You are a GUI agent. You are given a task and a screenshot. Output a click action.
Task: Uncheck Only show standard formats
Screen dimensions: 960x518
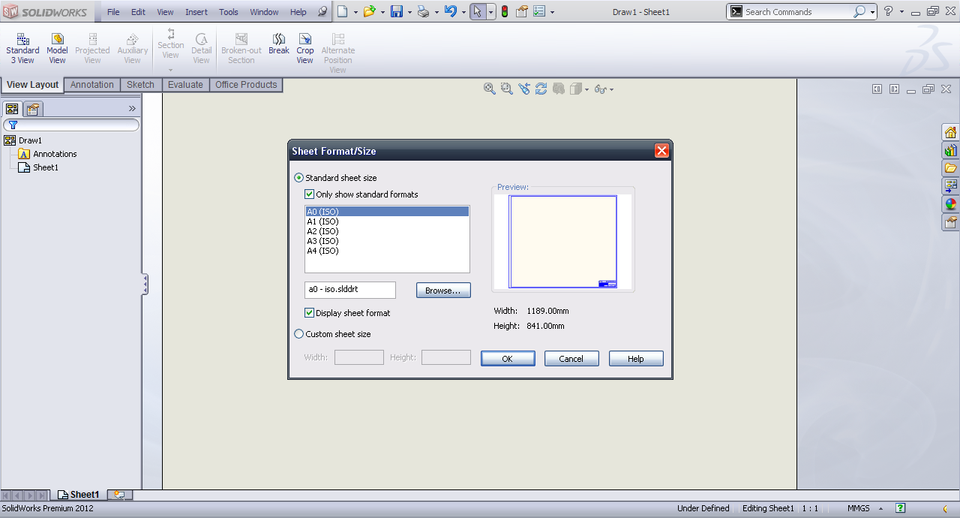point(310,194)
